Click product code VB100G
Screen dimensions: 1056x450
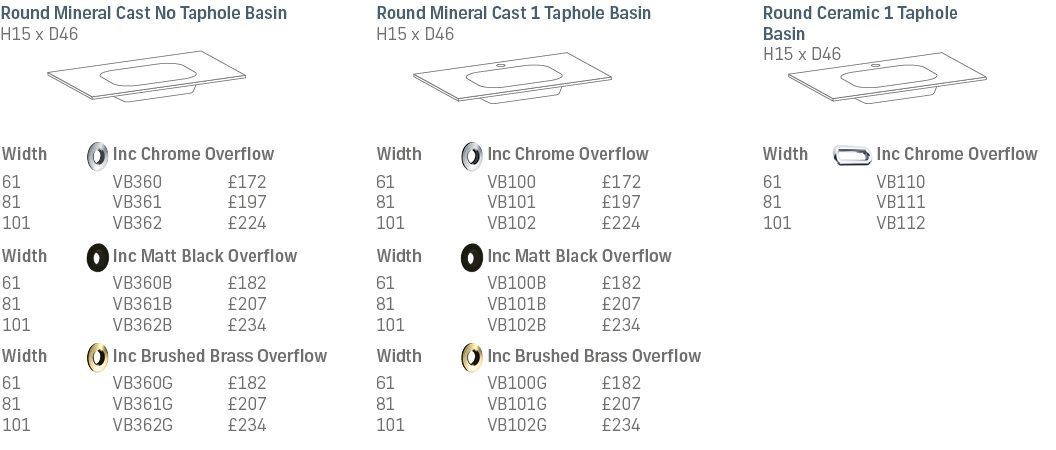coord(517,383)
